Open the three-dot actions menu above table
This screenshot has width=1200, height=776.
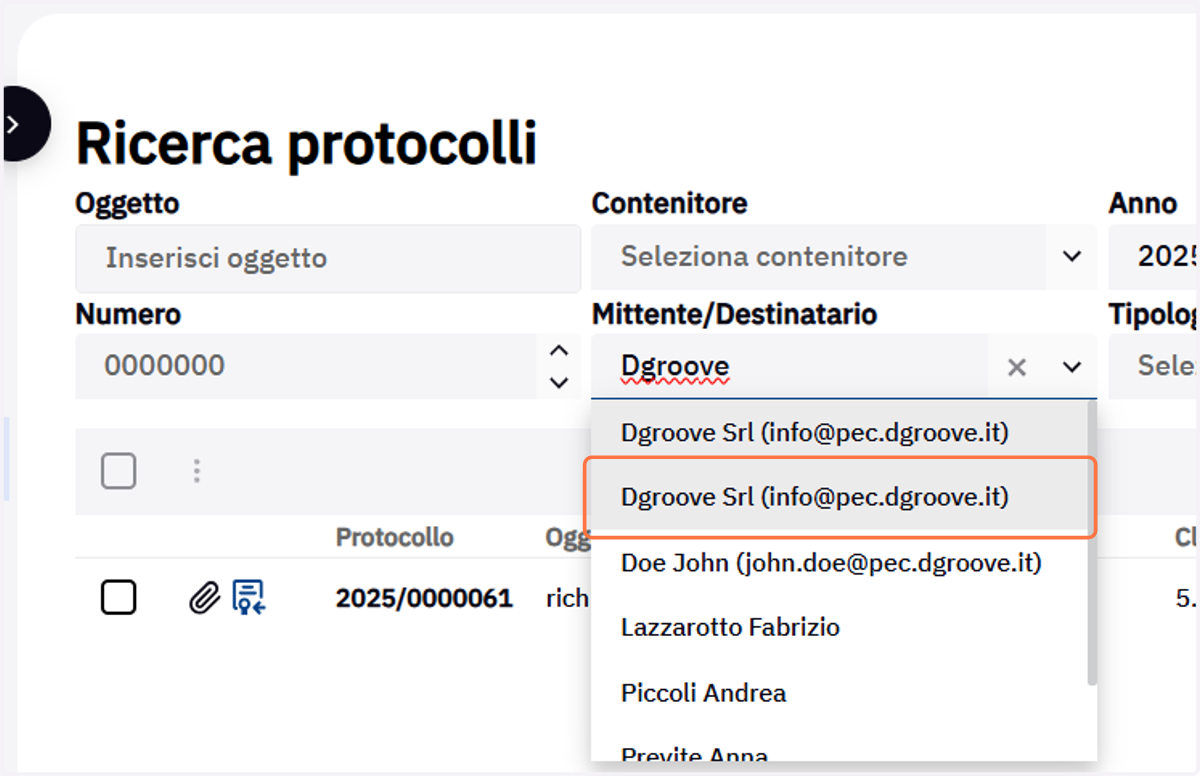point(197,471)
